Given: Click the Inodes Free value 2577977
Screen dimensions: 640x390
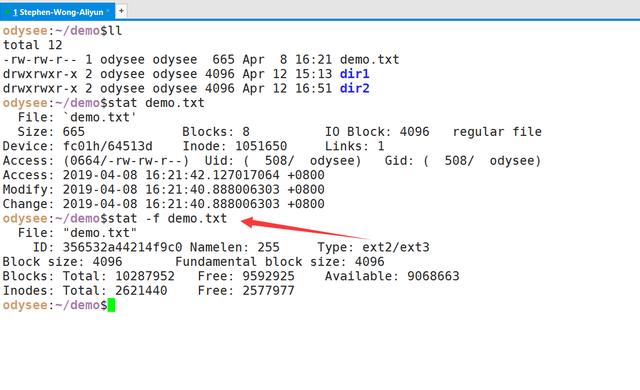Looking at the screenshot, I should pos(268,291).
